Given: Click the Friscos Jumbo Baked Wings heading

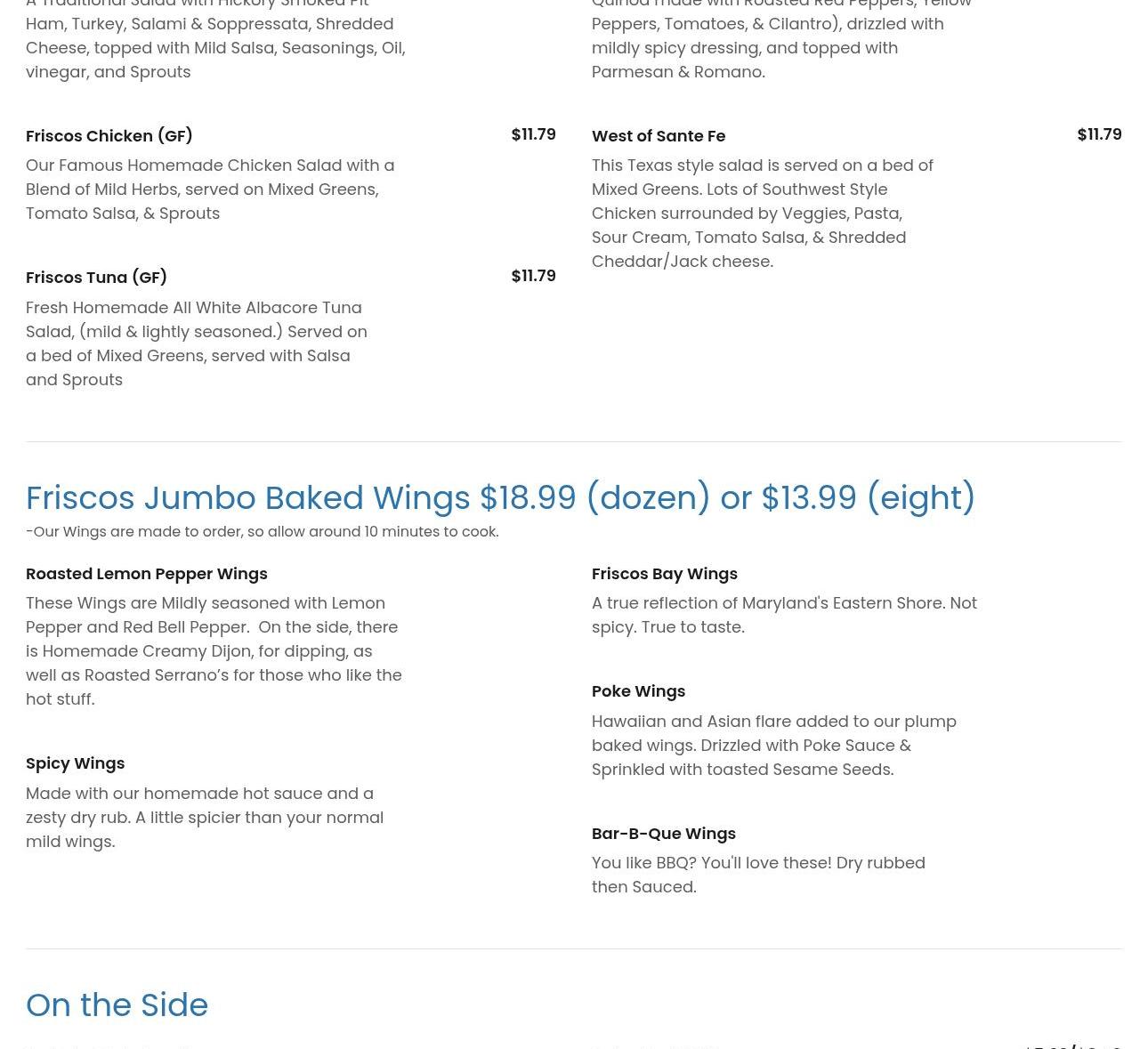Looking at the screenshot, I should click(500, 497).
